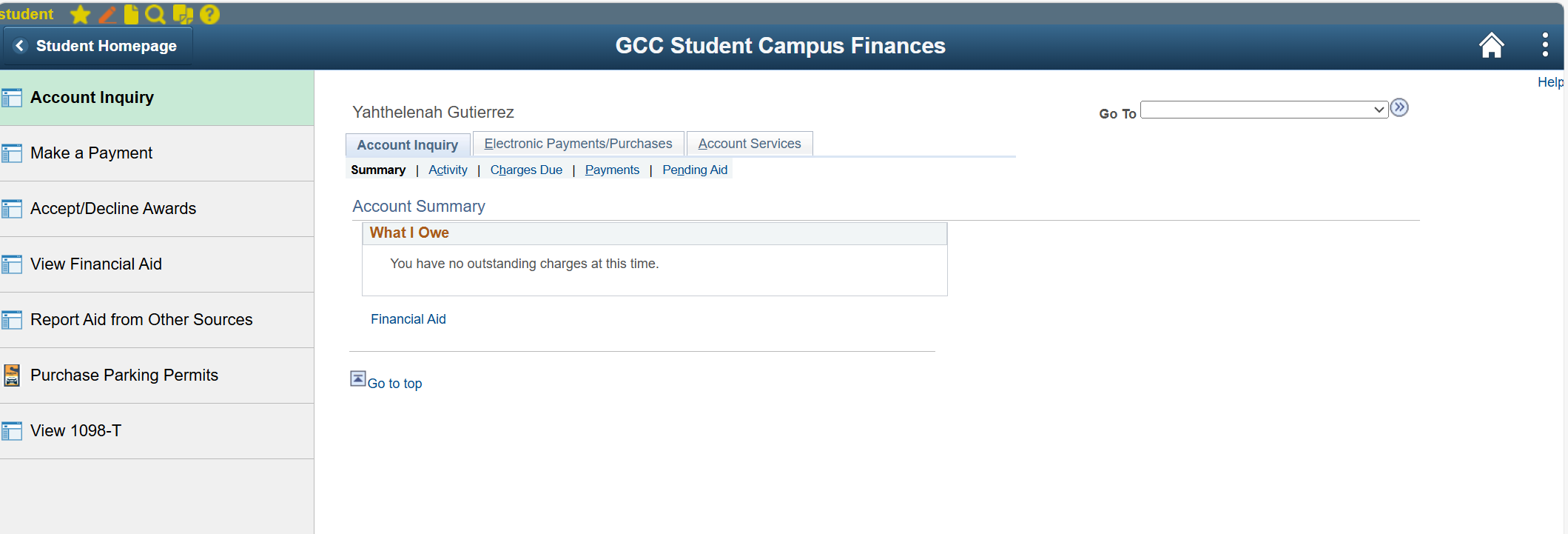The width and height of the screenshot is (1568, 534).
Task: Go back to Student Homepage
Action: tap(98, 46)
